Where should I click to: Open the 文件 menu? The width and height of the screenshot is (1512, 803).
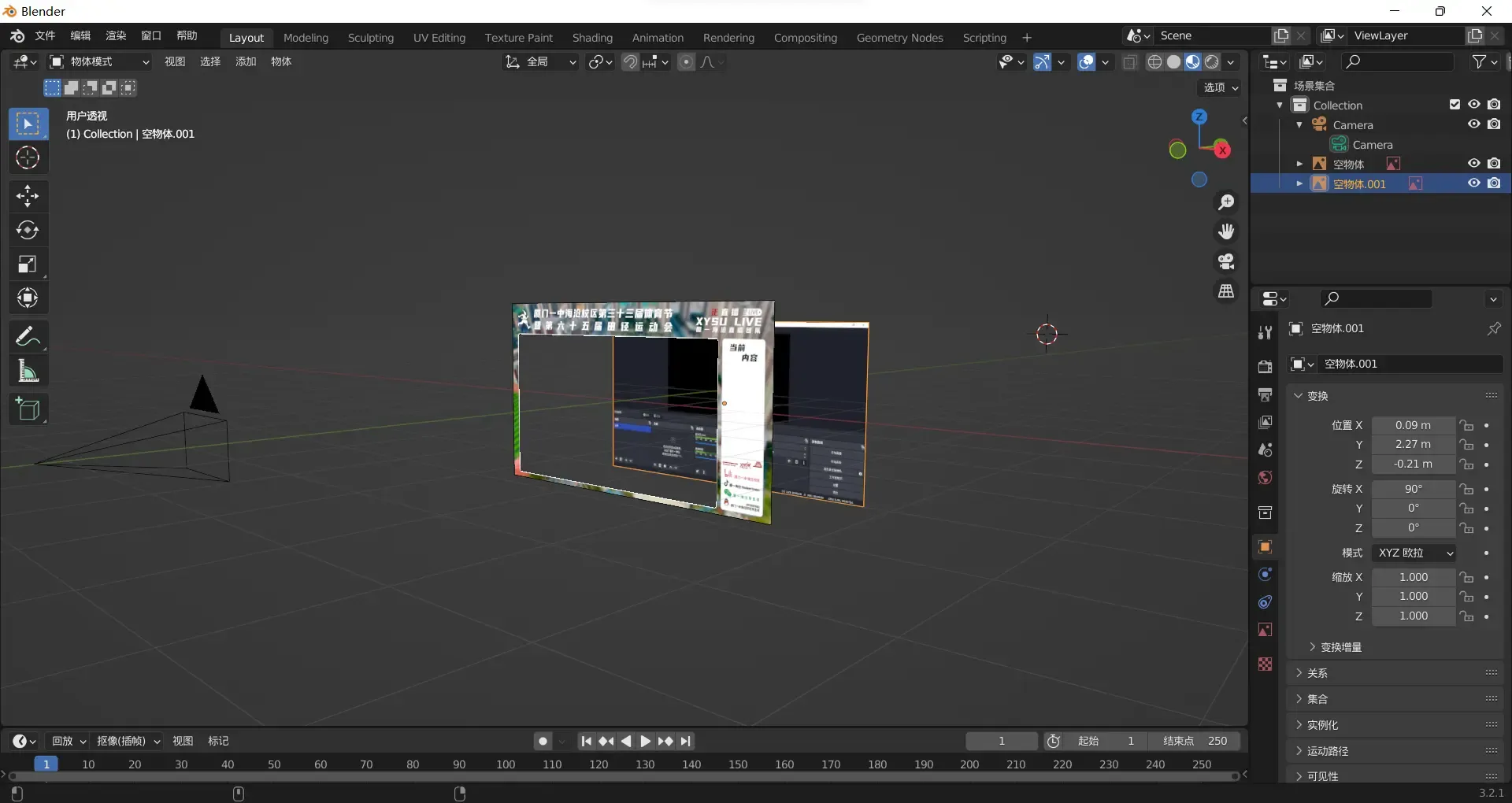[45, 36]
